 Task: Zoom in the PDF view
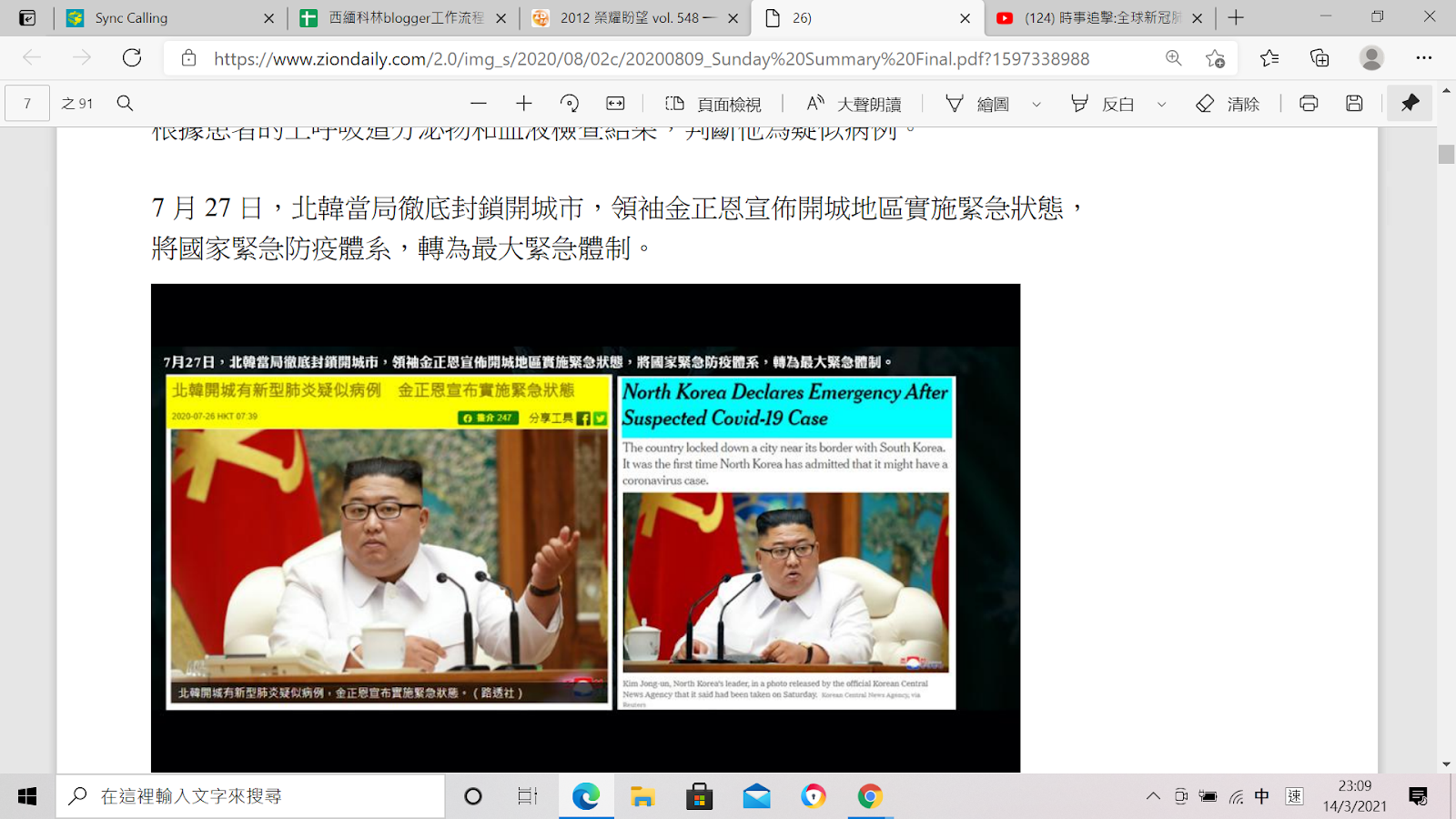pyautogui.click(x=524, y=104)
